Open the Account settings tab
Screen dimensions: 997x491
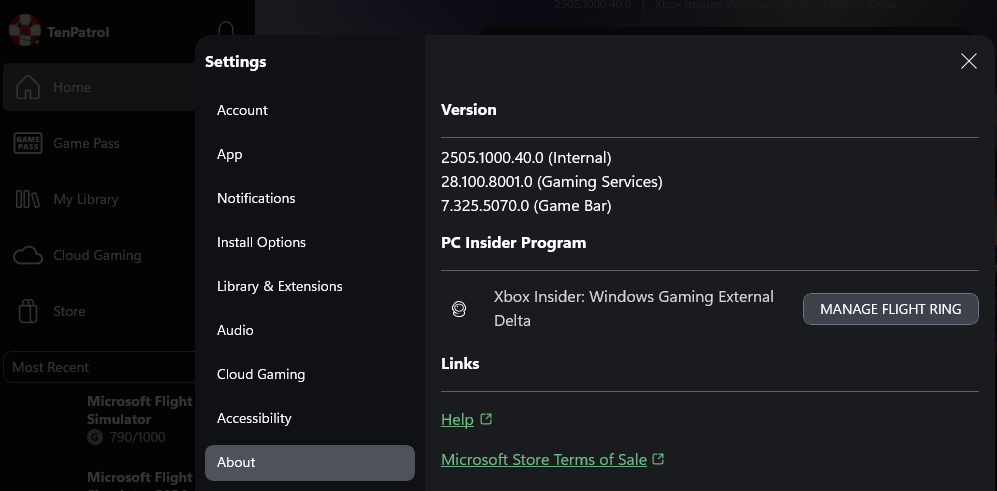click(242, 110)
